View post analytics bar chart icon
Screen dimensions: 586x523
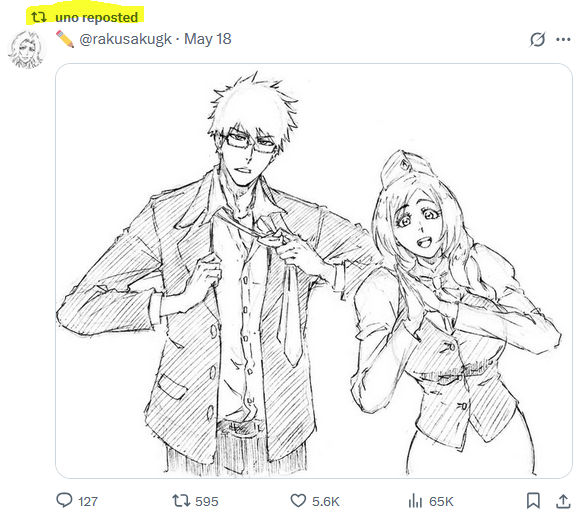pyautogui.click(x=415, y=501)
